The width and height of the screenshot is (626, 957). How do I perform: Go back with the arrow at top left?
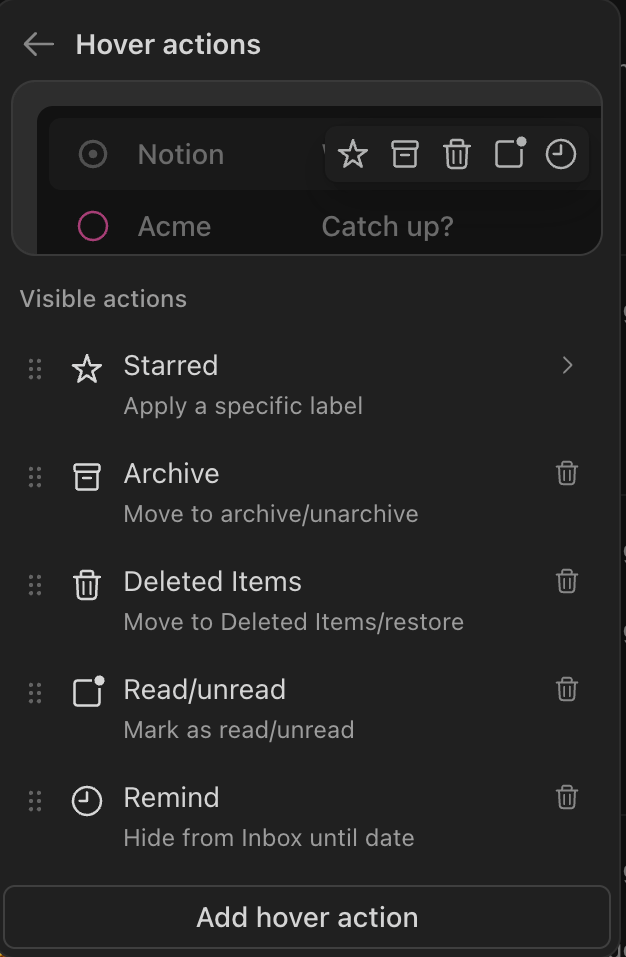38,43
